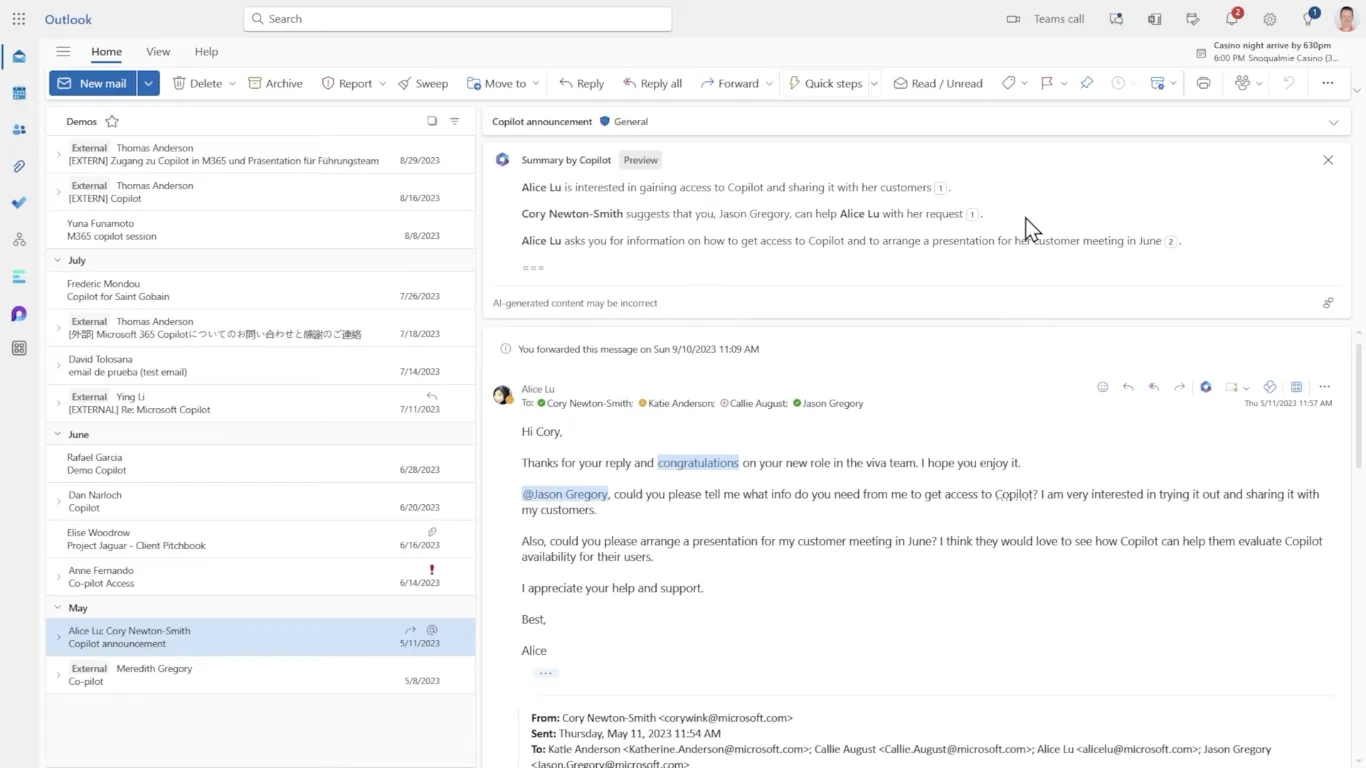
Task: Favorite the Demos folder star
Action: 112,122
